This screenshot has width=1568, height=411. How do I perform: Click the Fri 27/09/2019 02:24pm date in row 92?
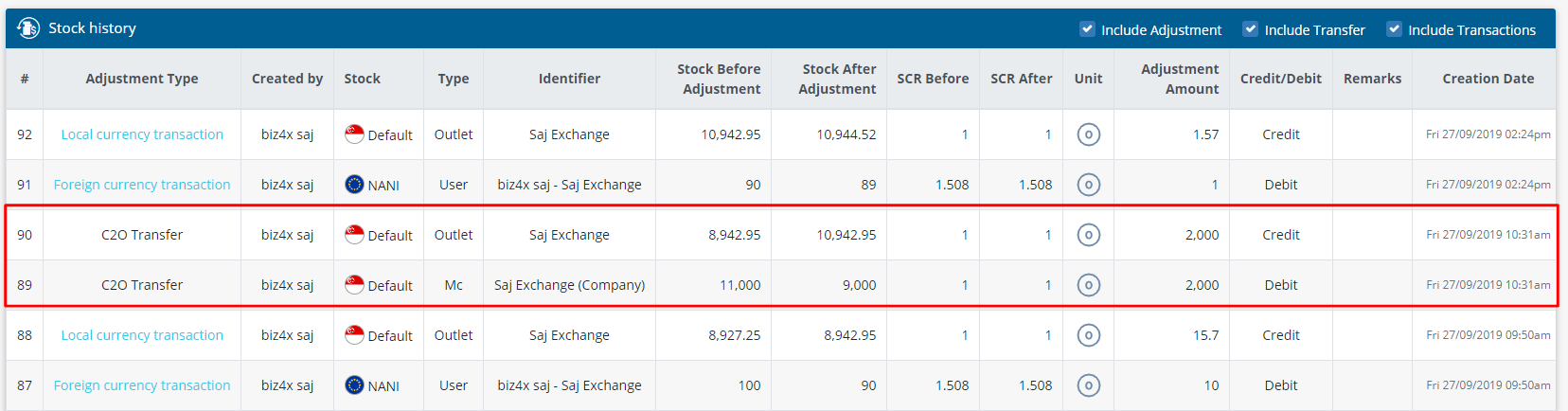(1488, 134)
